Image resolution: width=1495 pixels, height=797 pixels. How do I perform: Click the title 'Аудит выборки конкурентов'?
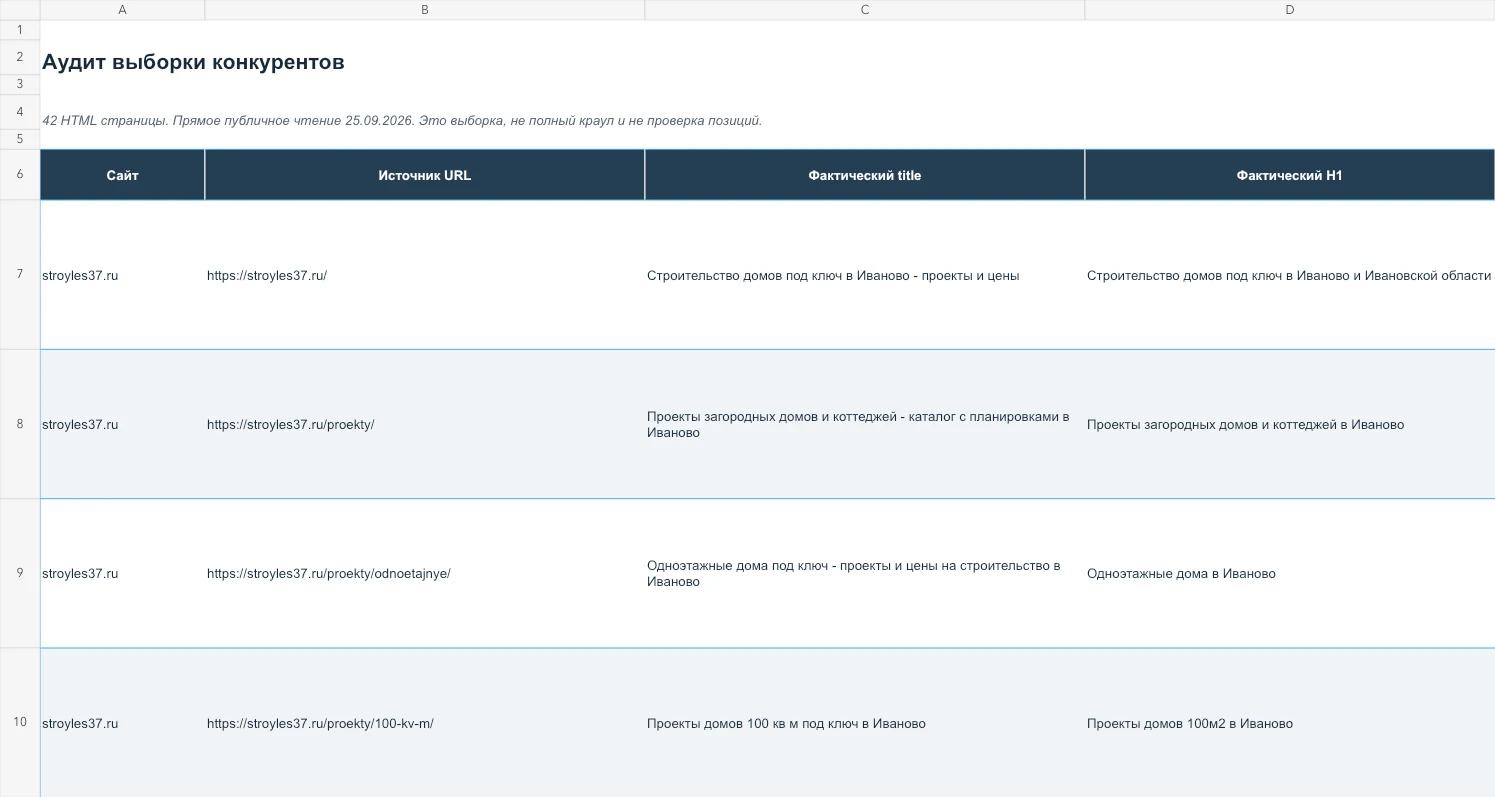(x=193, y=62)
